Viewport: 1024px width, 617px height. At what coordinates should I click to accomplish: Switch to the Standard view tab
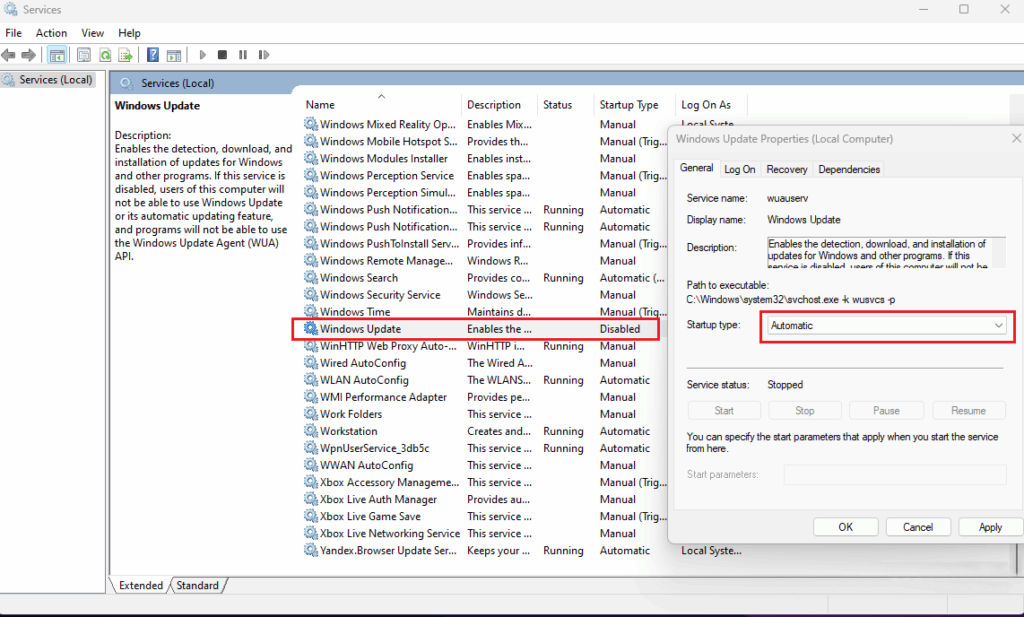[x=197, y=585]
